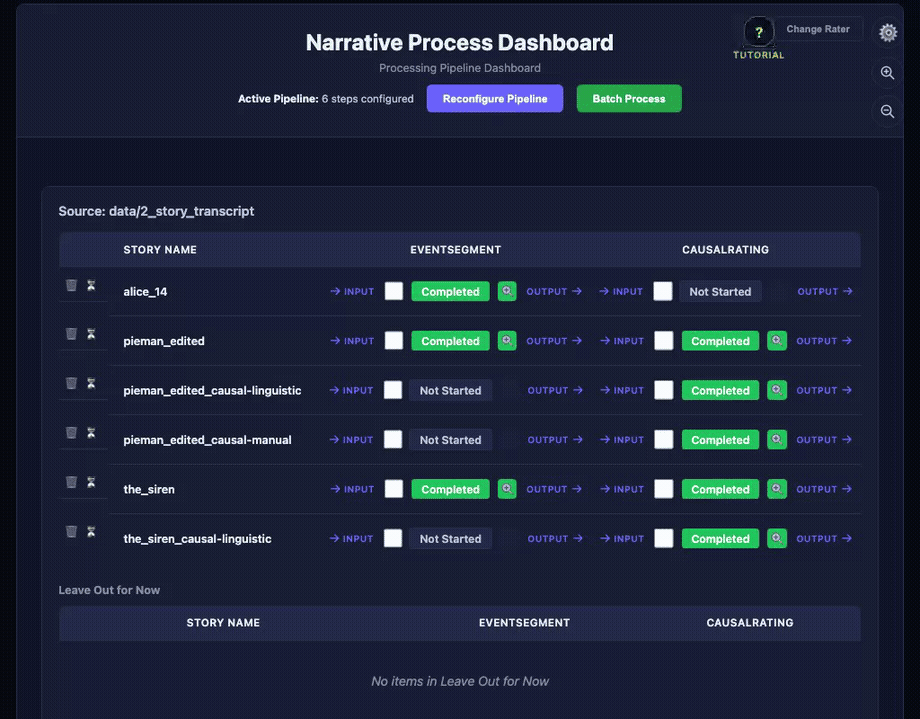Image resolution: width=920 pixels, height=719 pixels.
Task: Click the hourglass icon for pieman_edited_causal-manual
Action: (x=91, y=433)
